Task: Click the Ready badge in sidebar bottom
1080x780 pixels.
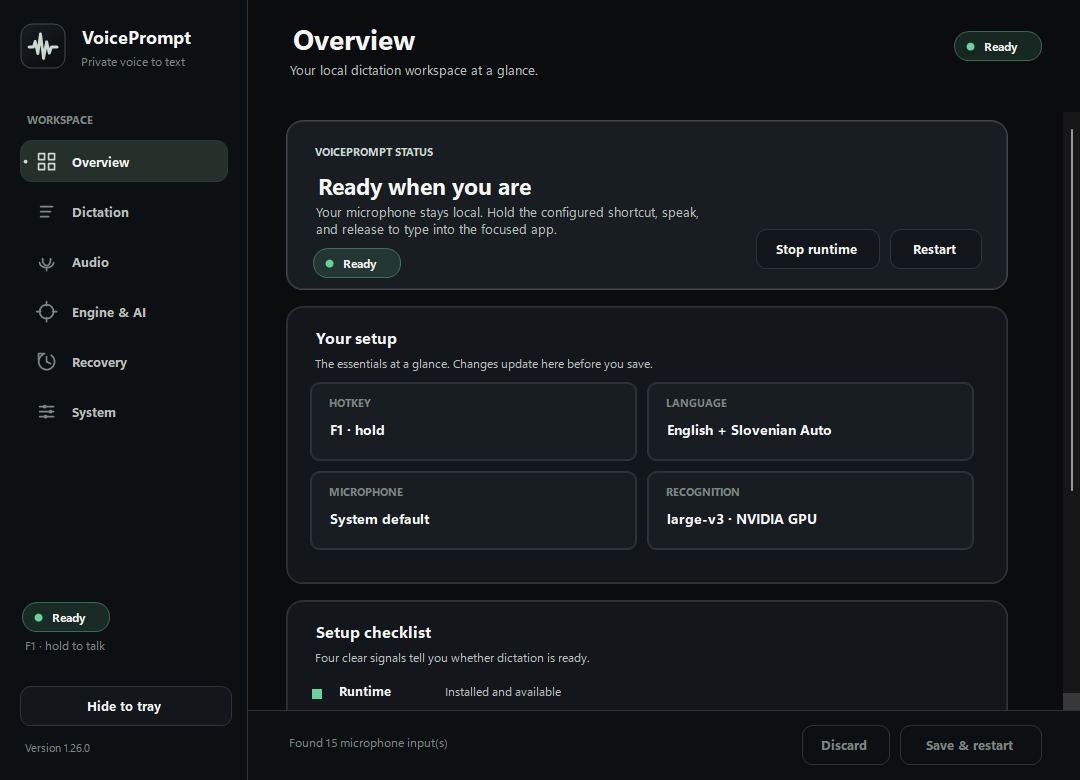Action: (65, 617)
